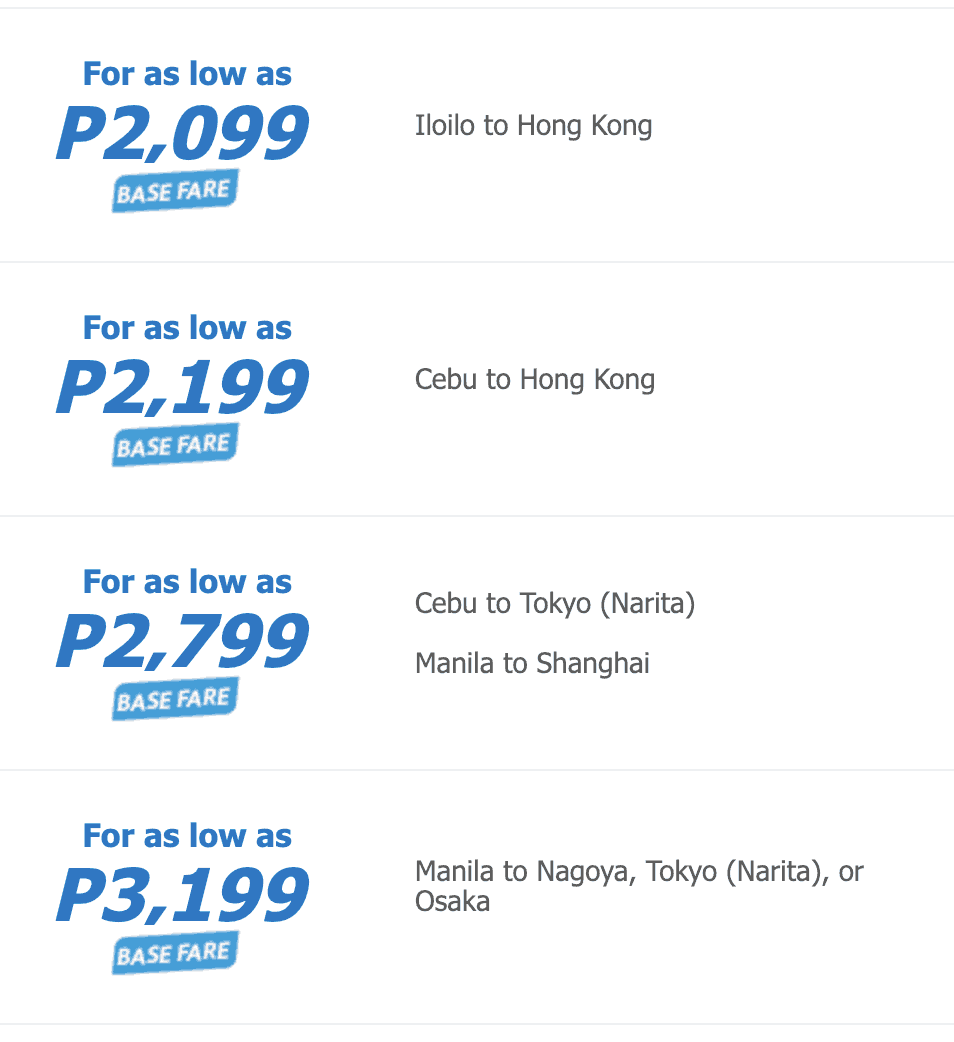Click "For as low as" above P2,799

(187, 582)
